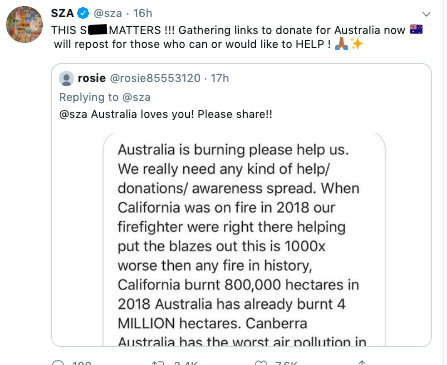The width and height of the screenshot is (447, 365).
Task: Click the heart like icon
Action: click(x=261, y=363)
